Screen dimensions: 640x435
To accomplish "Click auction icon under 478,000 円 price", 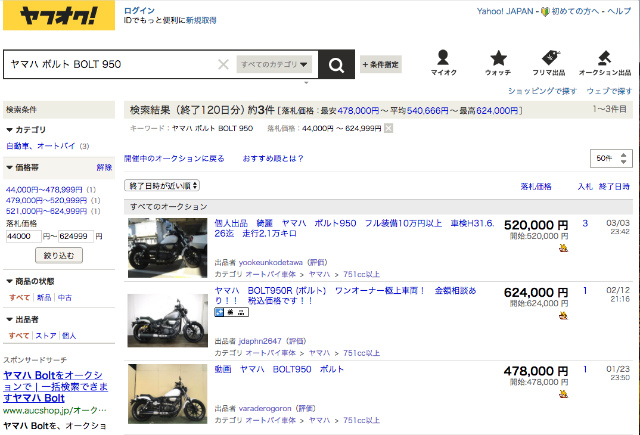I will coord(563,394).
